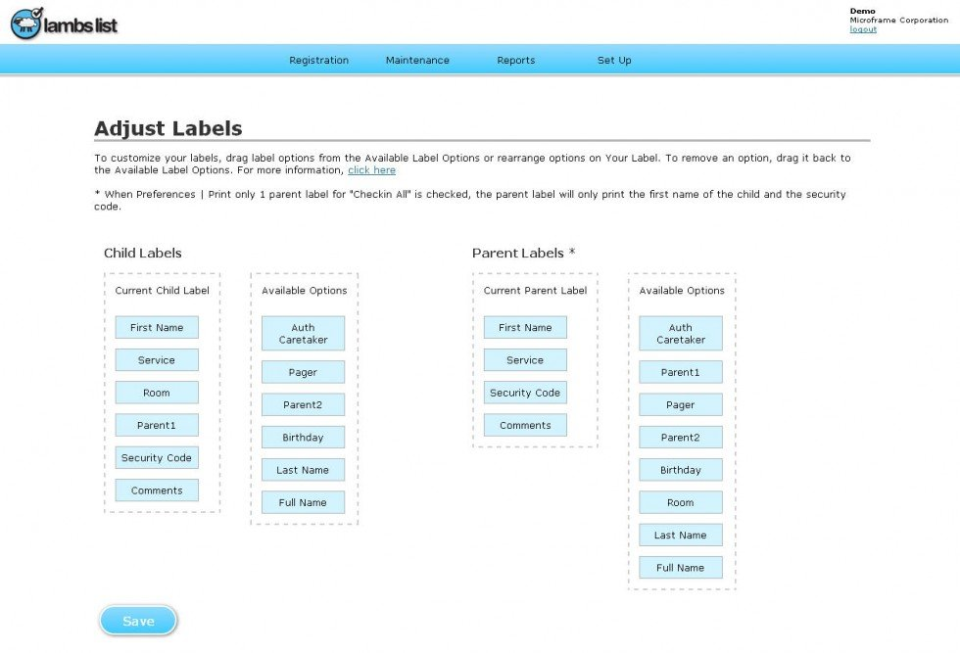The height and width of the screenshot is (653, 960).
Task: Select the Security Code child label
Action: coord(156,457)
